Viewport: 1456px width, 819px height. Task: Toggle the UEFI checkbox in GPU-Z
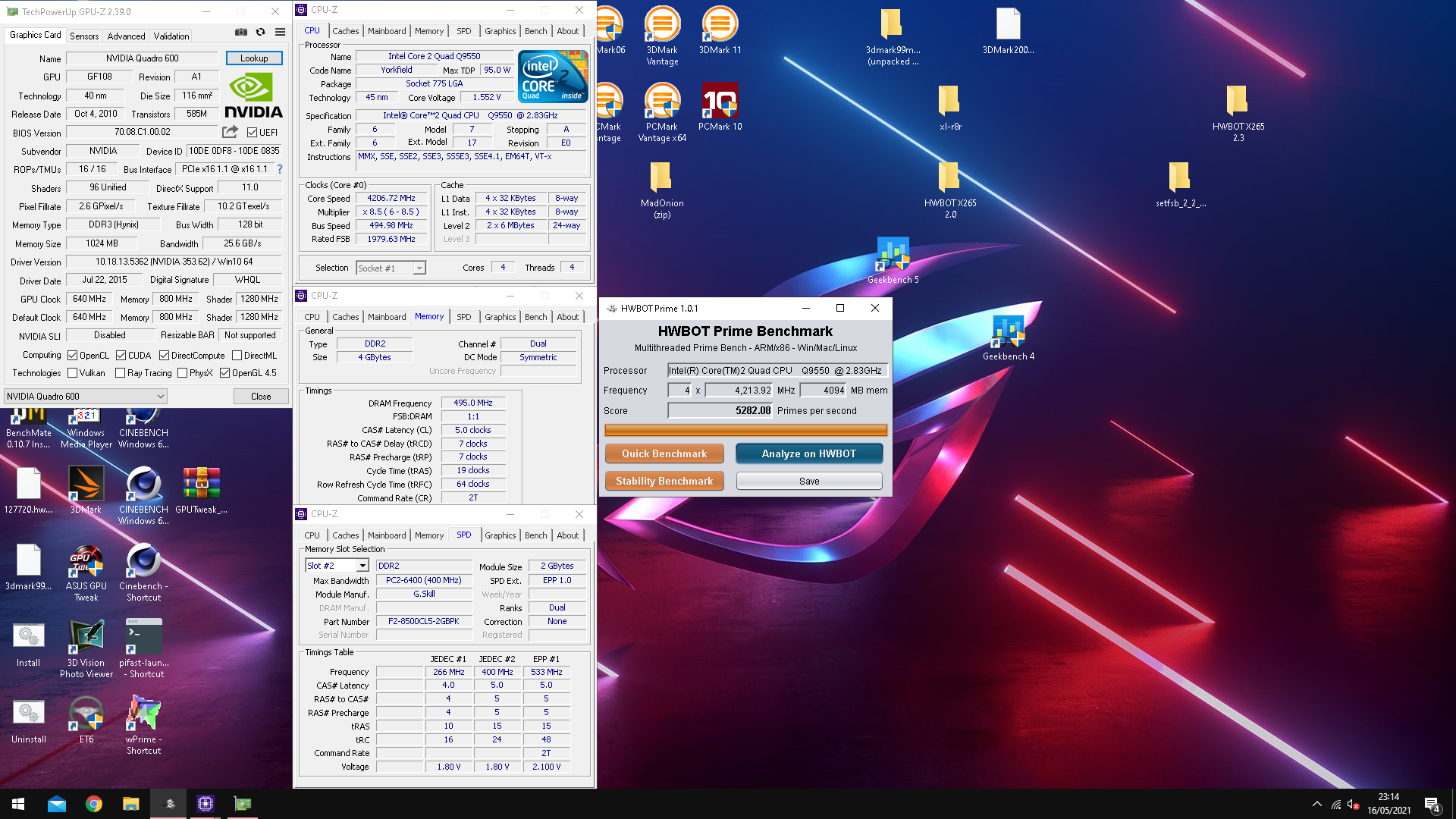(252, 132)
